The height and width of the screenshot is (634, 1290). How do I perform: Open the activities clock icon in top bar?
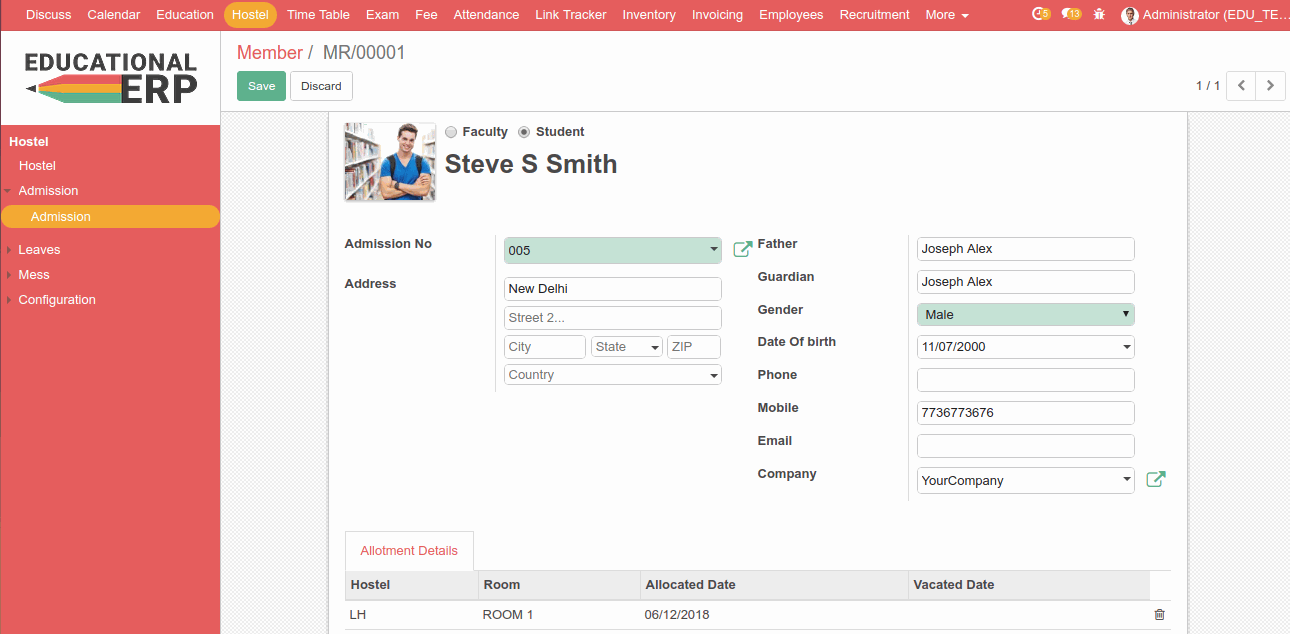[x=1041, y=14]
